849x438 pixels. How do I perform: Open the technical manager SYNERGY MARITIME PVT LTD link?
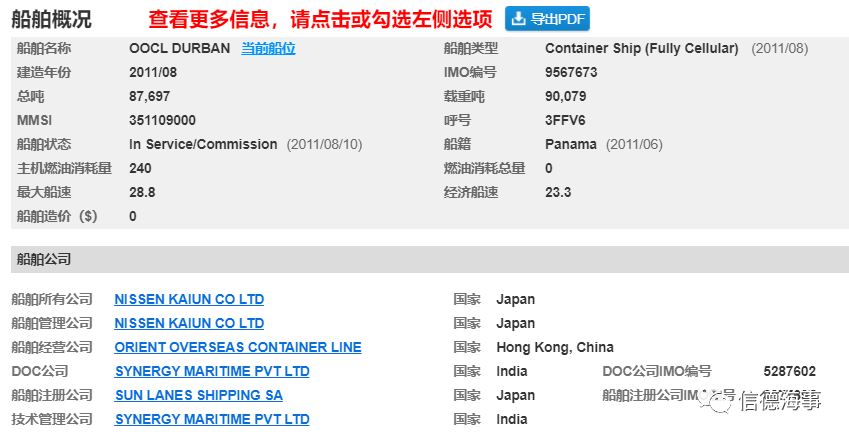pos(212,419)
